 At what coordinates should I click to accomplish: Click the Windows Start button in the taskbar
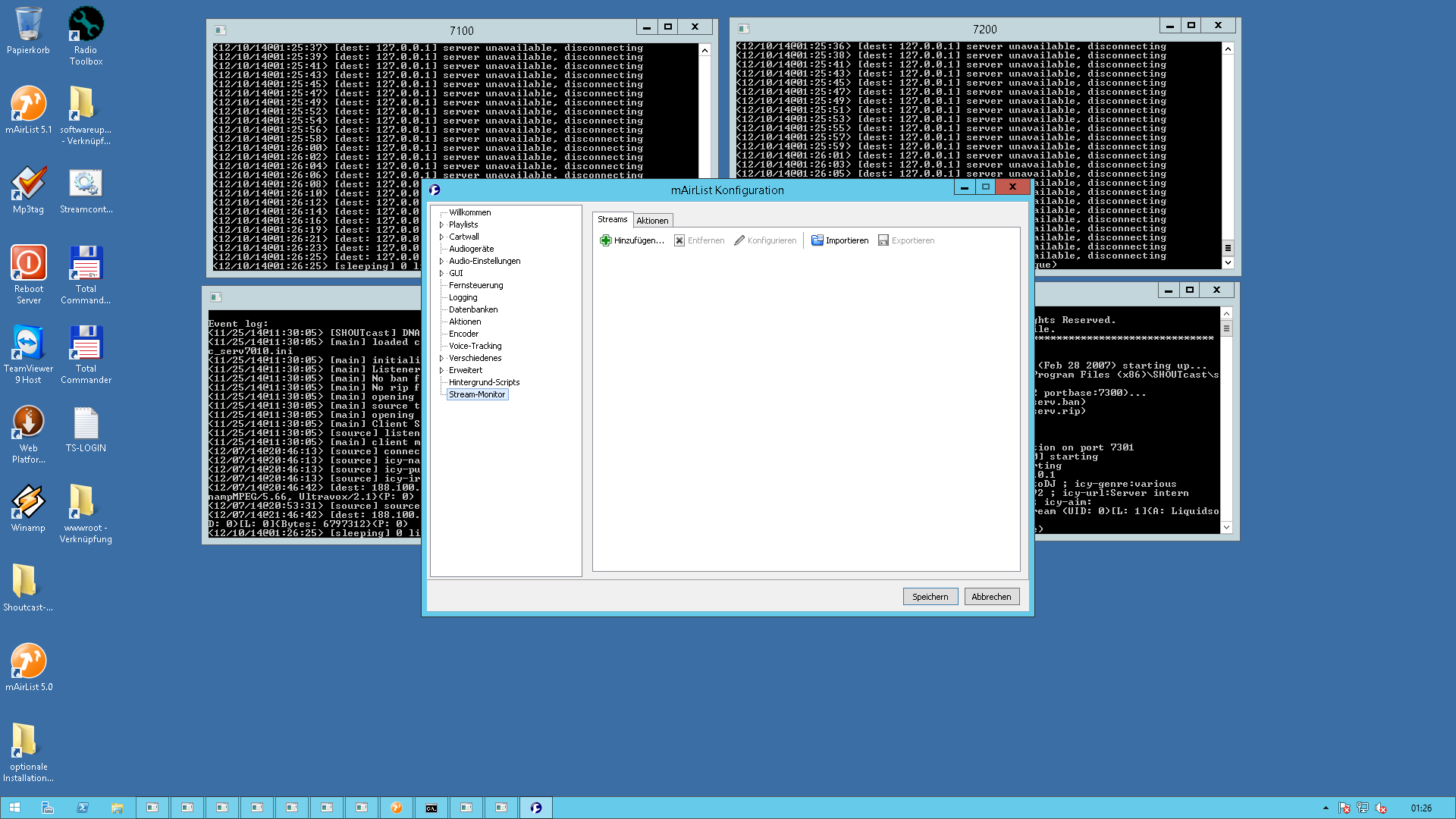[14, 808]
